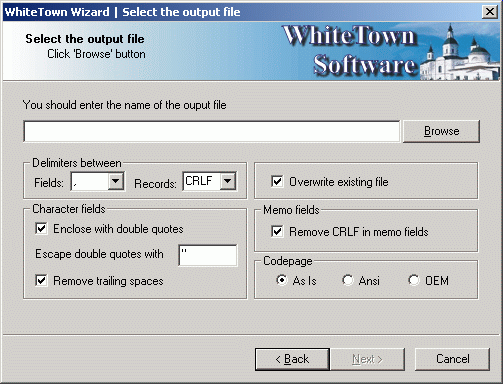This screenshot has width=503, height=384.
Task: Click the disabled Next button
Action: (367, 359)
